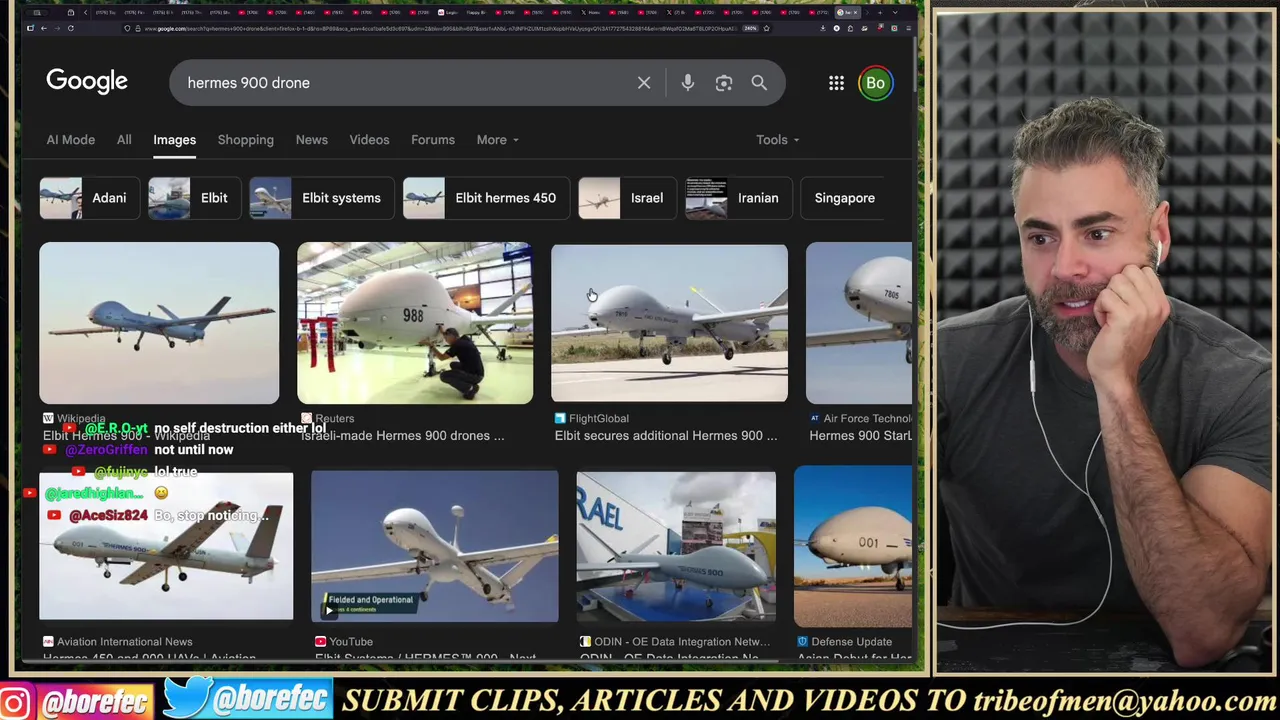Open the FlightGlobal drone on runway image
Image resolution: width=1280 pixels, height=720 pixels.
point(669,323)
